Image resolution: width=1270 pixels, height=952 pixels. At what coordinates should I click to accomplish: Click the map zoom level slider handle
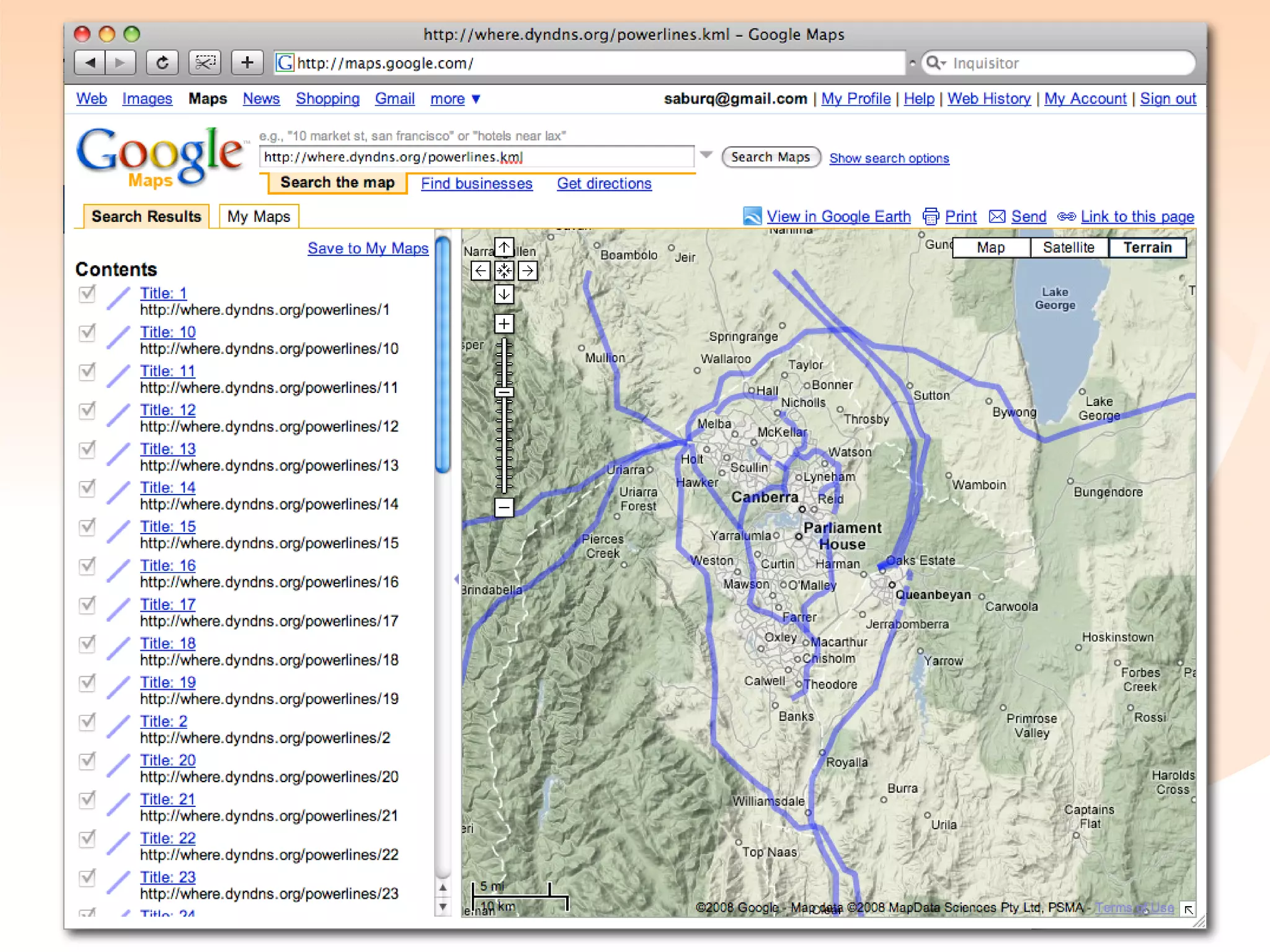coord(504,392)
